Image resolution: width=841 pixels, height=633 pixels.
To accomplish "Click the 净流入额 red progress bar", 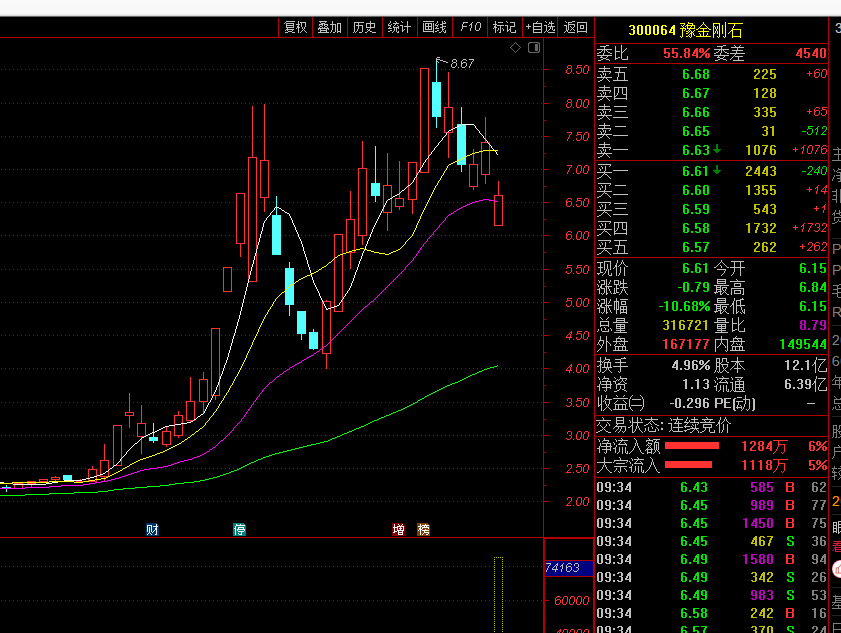I will (692, 446).
